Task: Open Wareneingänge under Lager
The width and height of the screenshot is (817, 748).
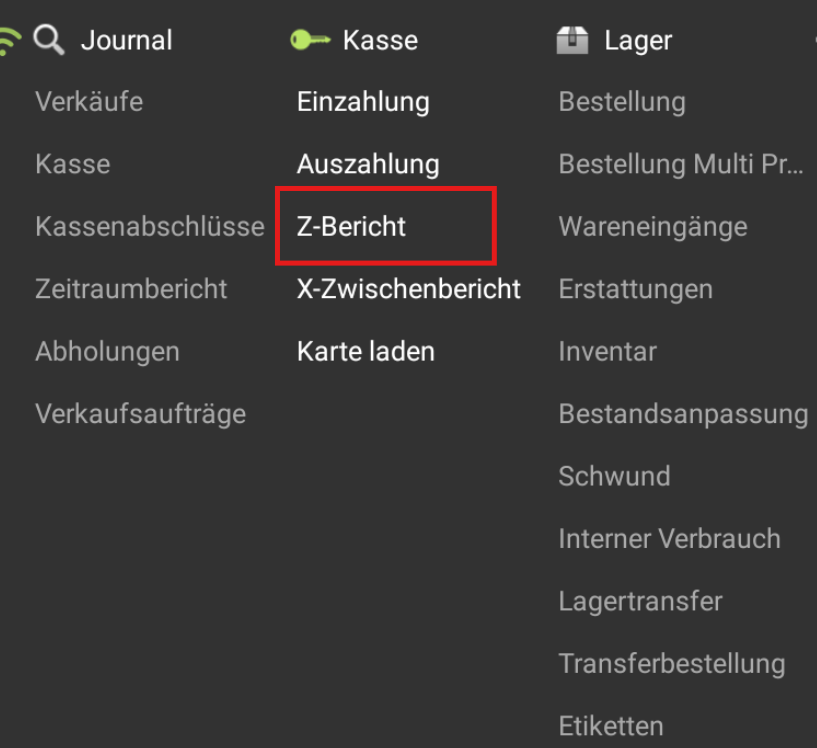Action: tap(653, 227)
